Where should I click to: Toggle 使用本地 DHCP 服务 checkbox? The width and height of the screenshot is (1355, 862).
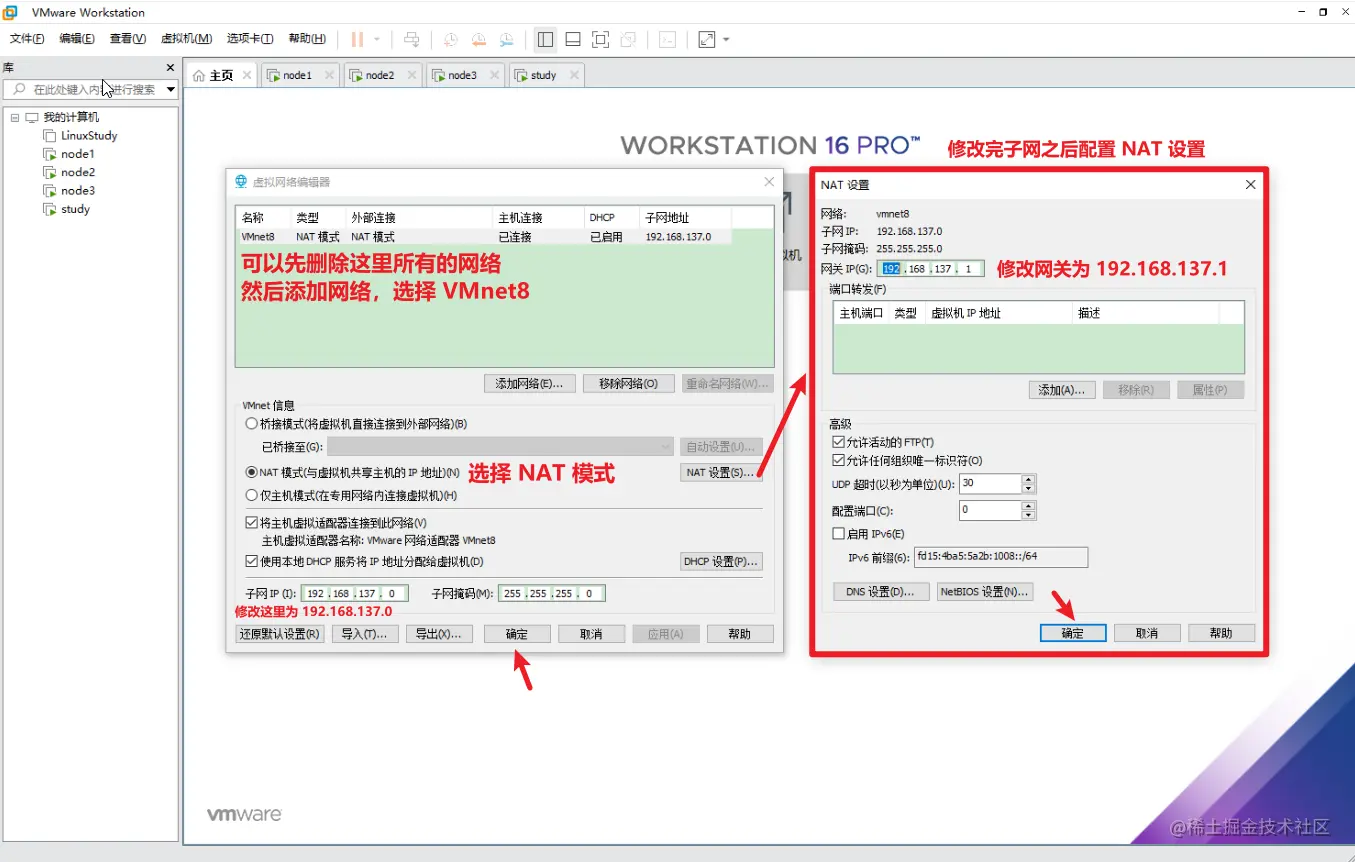click(x=251, y=562)
